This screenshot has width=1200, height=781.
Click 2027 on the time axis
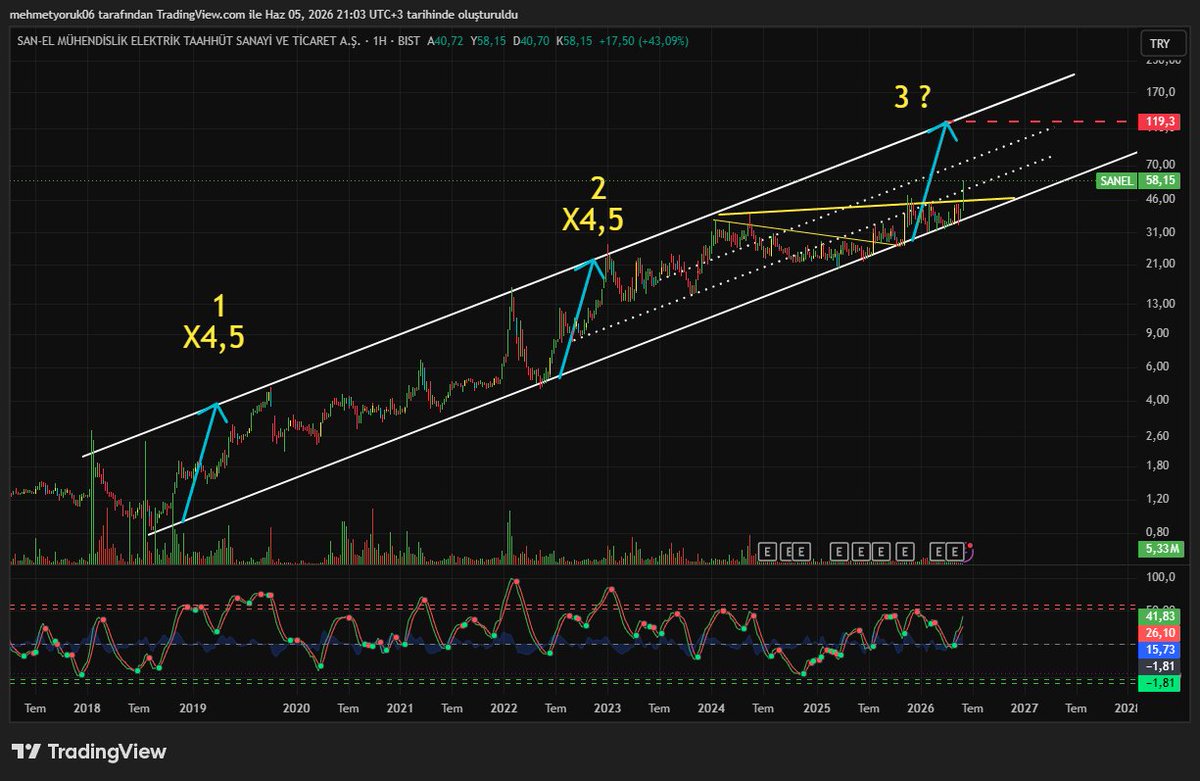click(x=1024, y=709)
